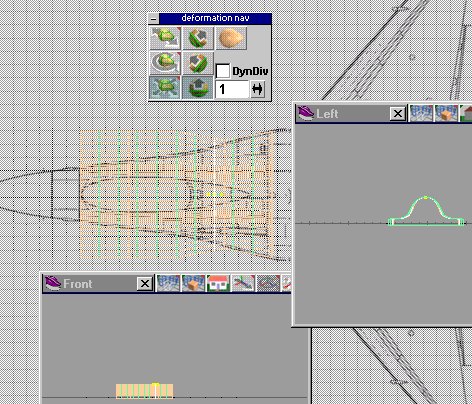Click the axes icon in the Front view toolbar
This screenshot has height=404, width=472.
click(x=243, y=284)
